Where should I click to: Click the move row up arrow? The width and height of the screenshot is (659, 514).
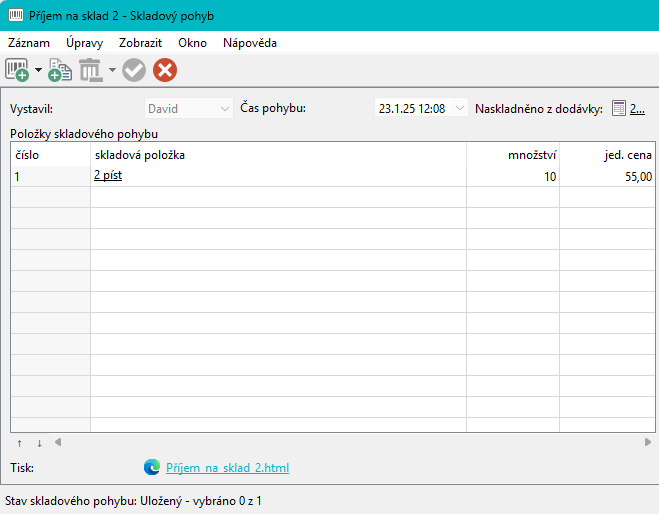point(20,442)
